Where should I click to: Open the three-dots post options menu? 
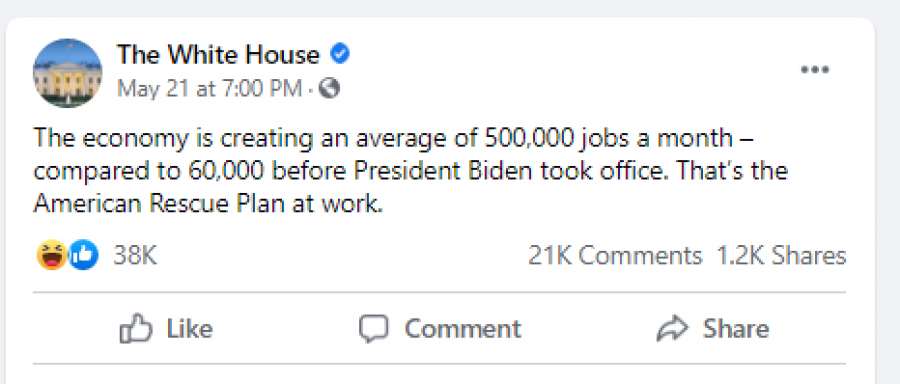pyautogui.click(x=815, y=70)
